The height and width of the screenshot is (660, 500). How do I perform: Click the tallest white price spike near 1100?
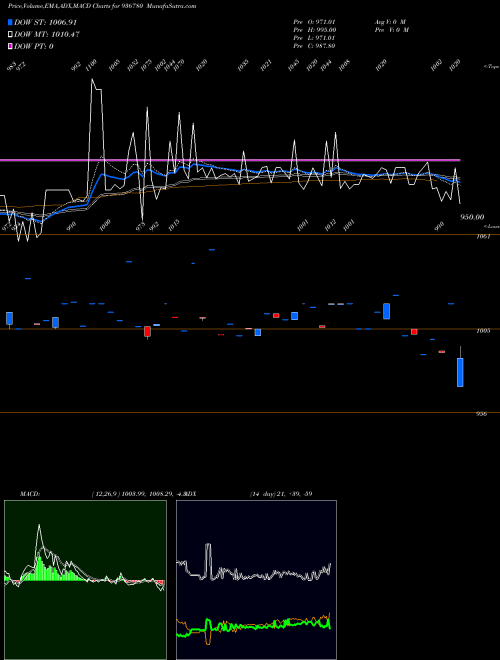point(92,80)
